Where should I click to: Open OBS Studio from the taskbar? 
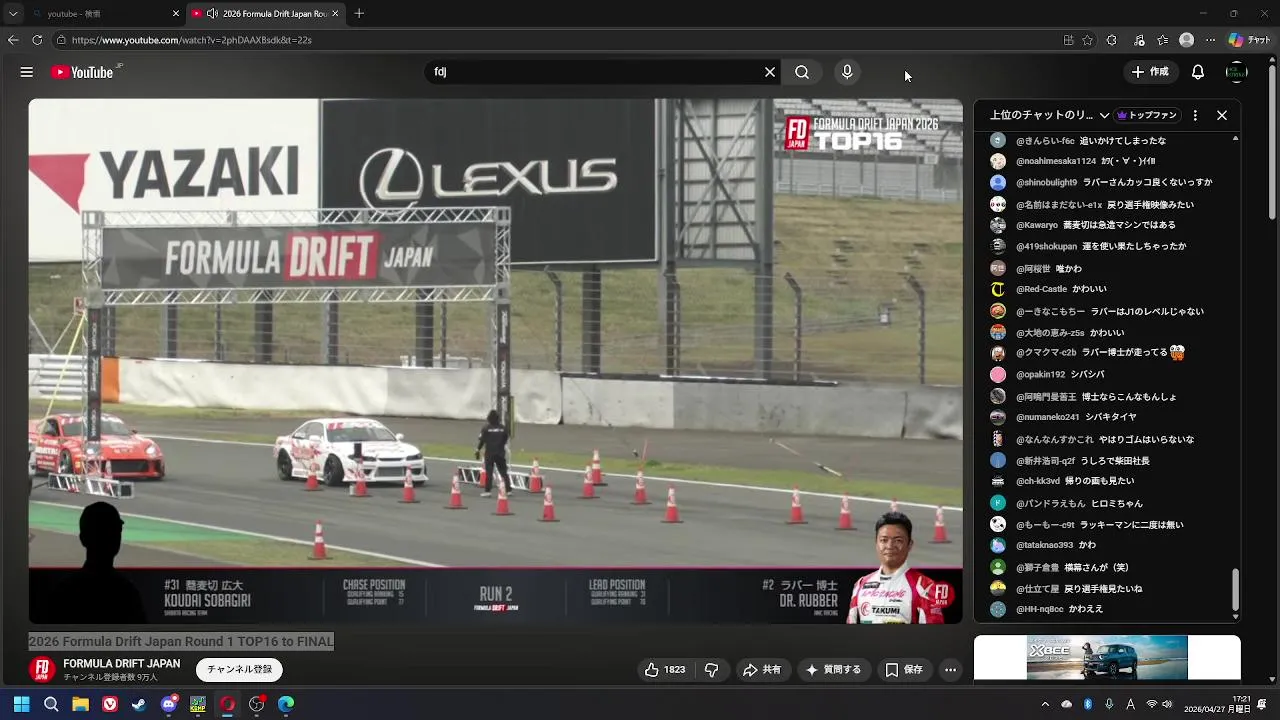(x=256, y=704)
